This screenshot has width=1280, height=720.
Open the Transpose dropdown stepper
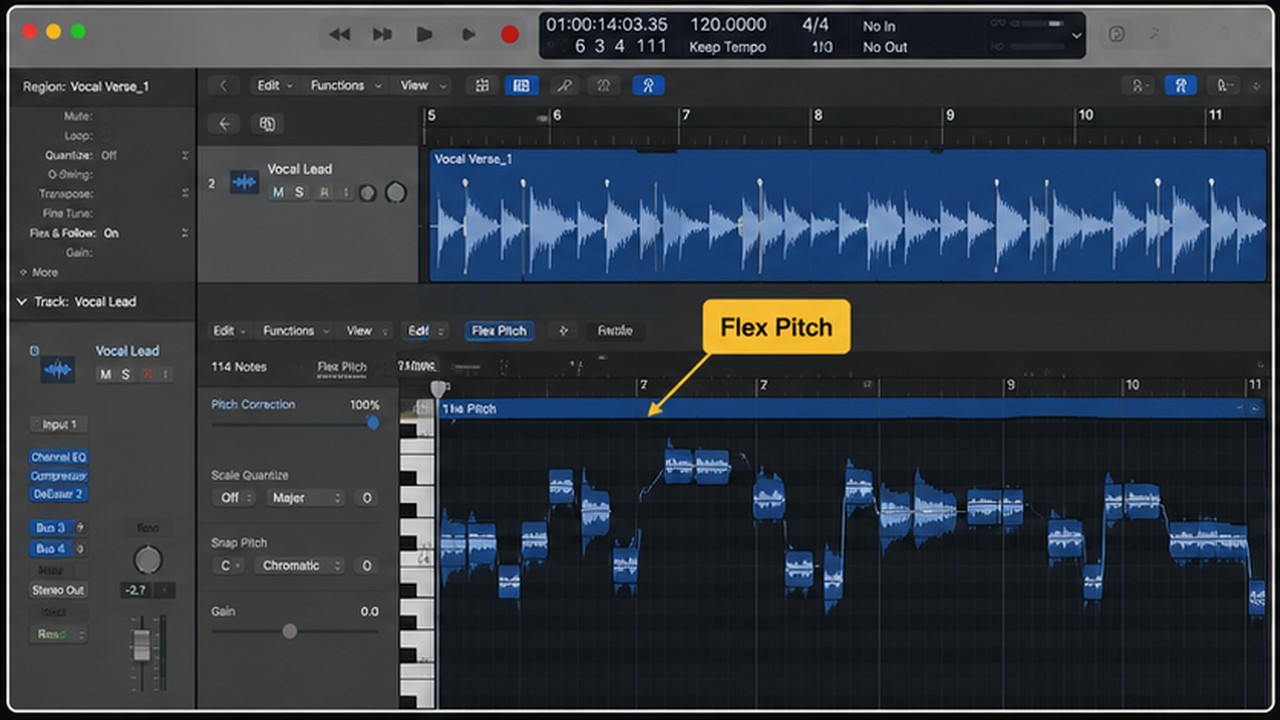[185, 194]
